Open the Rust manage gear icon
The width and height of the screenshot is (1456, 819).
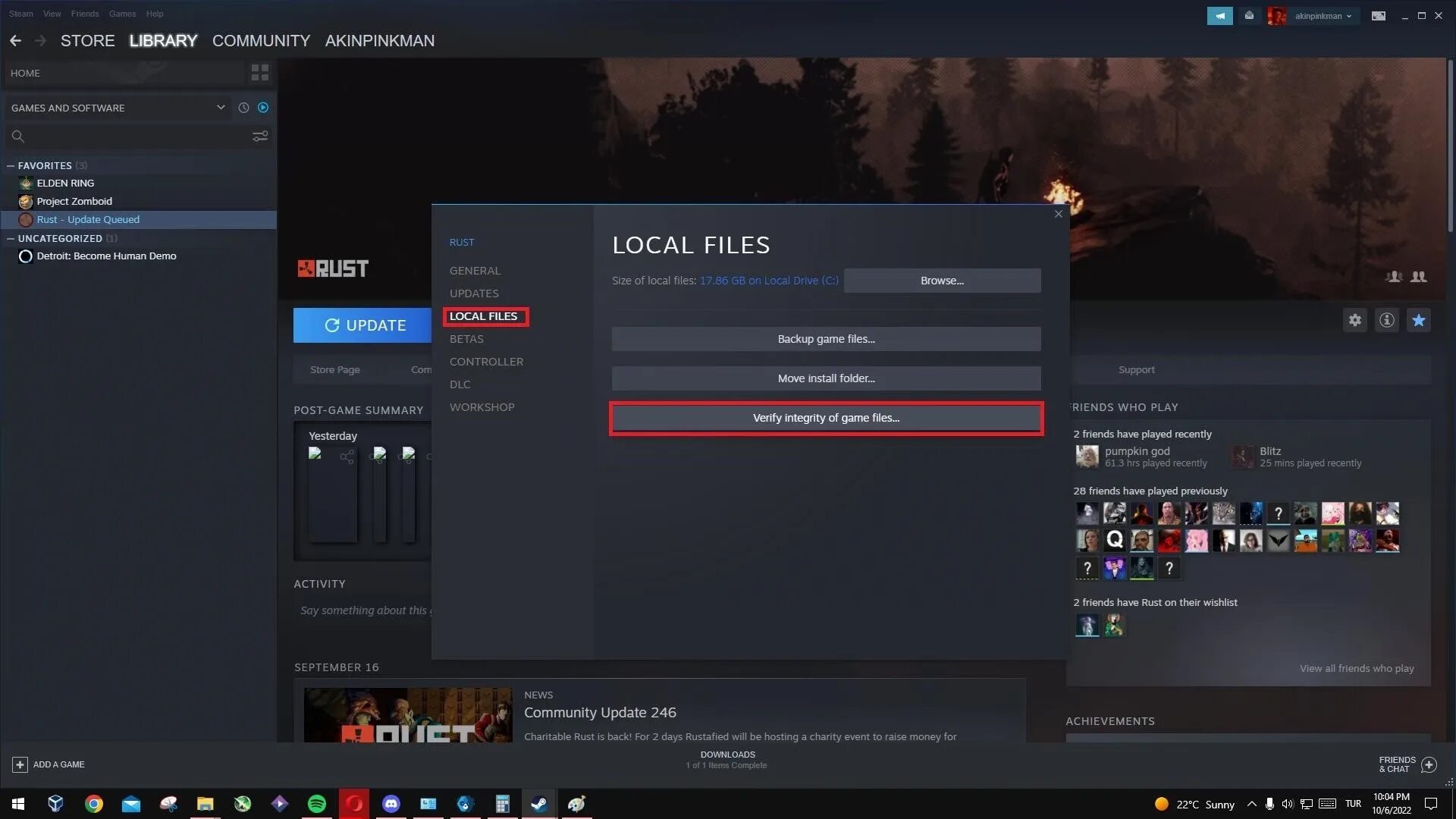click(1355, 320)
